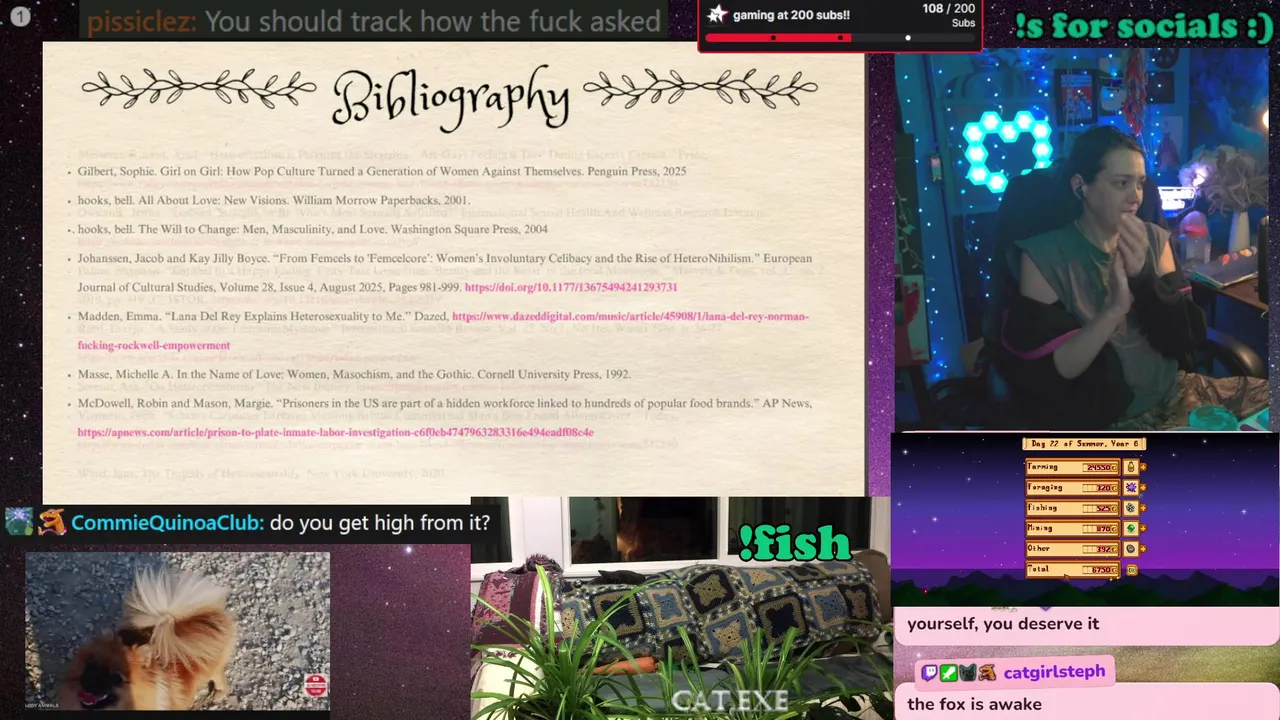Click the 'the fox is awake' chat message
This screenshot has width=1280, height=720.
coord(974,705)
